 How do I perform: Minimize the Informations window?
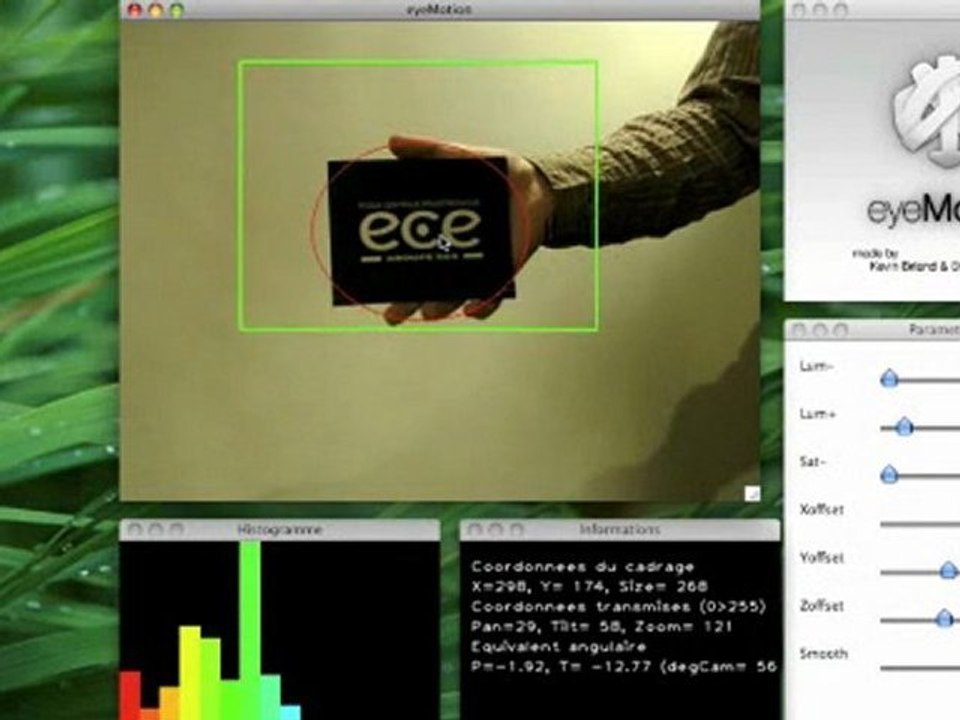coord(495,530)
